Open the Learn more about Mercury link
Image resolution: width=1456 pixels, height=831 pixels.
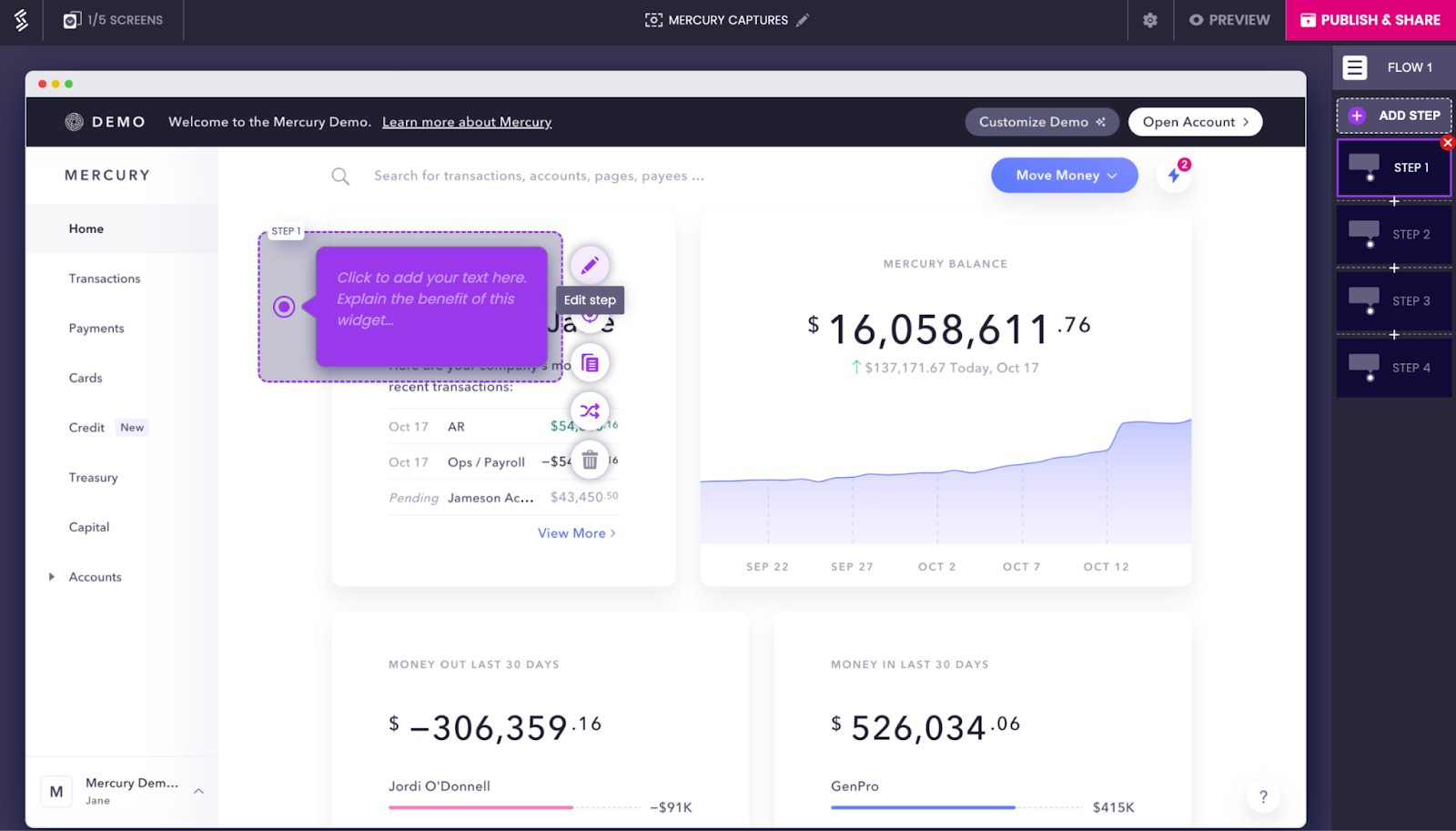[x=467, y=122]
